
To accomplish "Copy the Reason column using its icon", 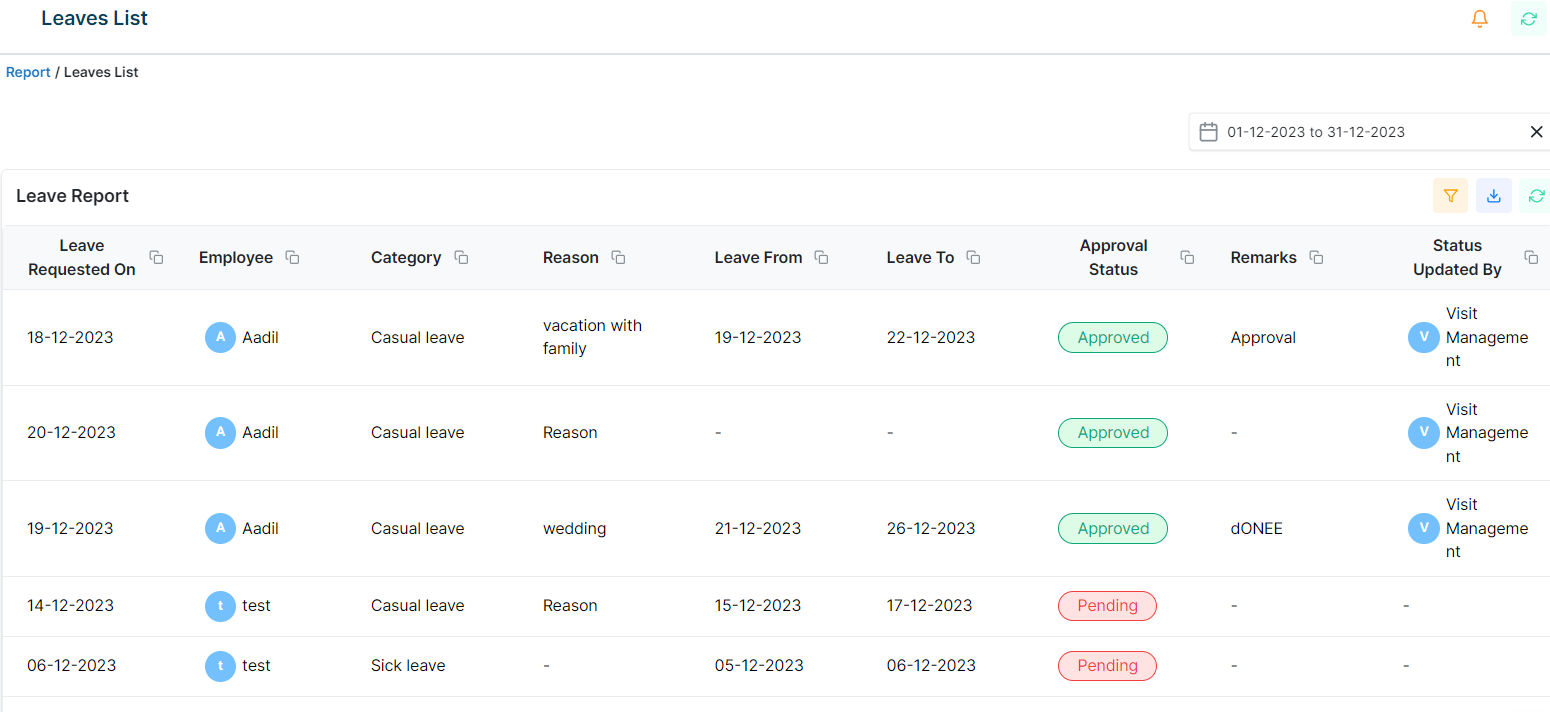I will (618, 257).
